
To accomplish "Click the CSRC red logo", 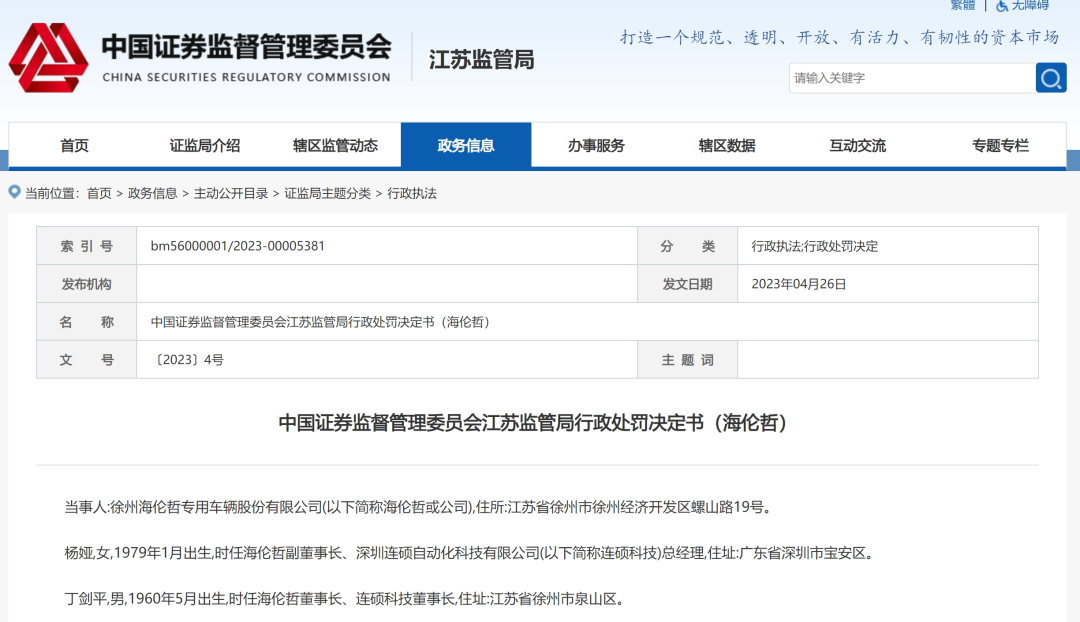I will [48, 58].
